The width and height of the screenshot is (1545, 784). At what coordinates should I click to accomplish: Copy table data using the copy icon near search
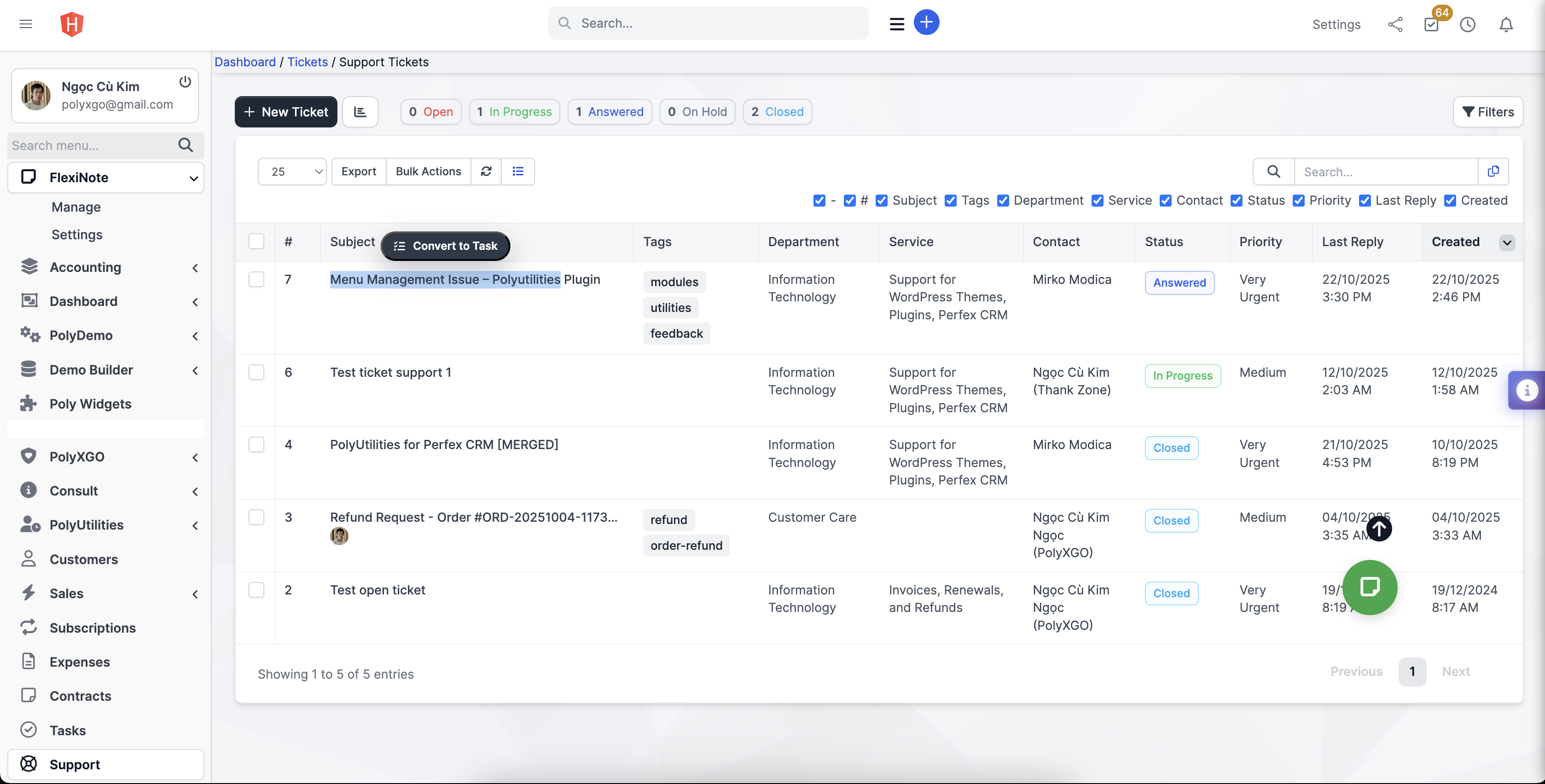click(1493, 172)
